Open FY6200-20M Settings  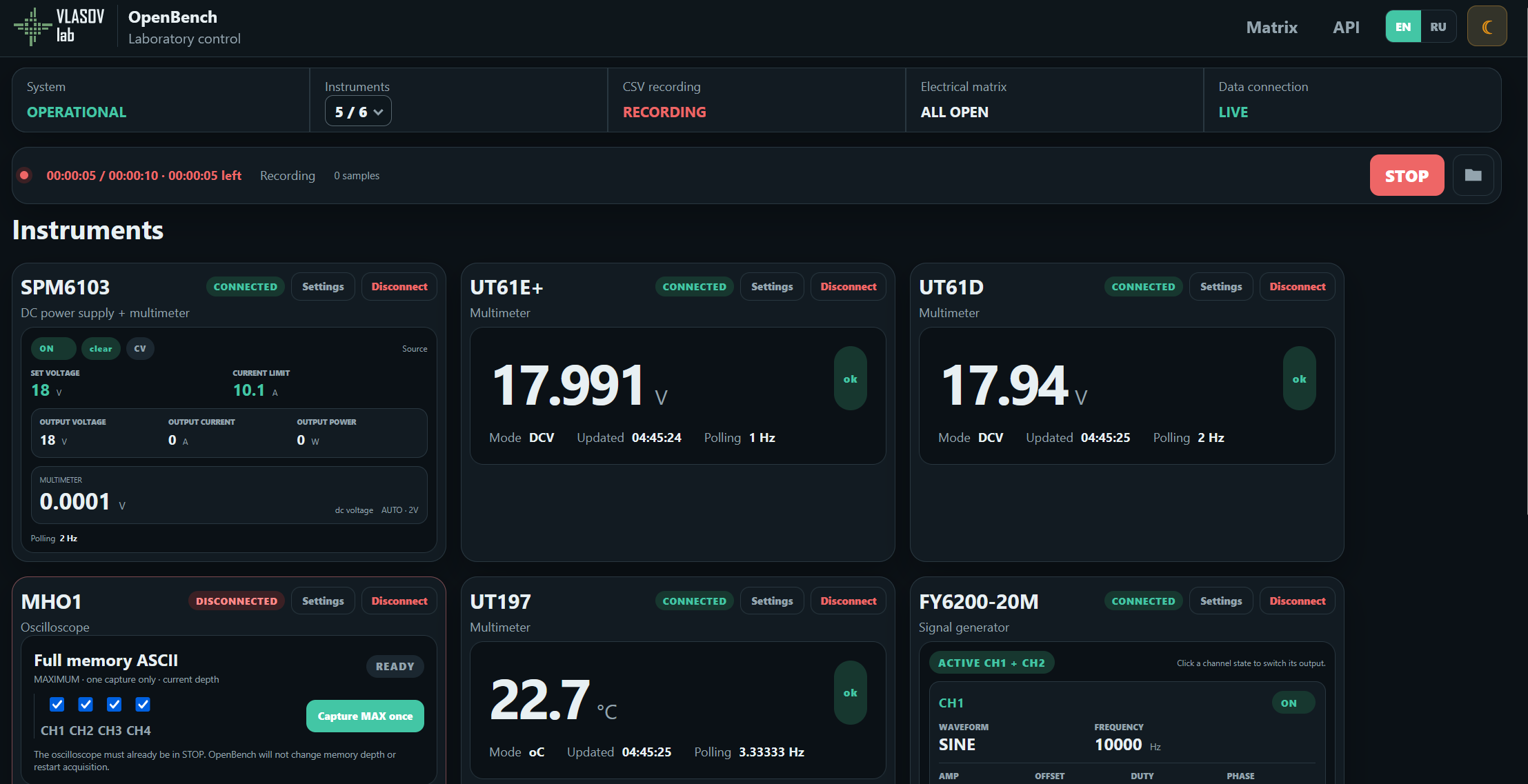[x=1221, y=601]
